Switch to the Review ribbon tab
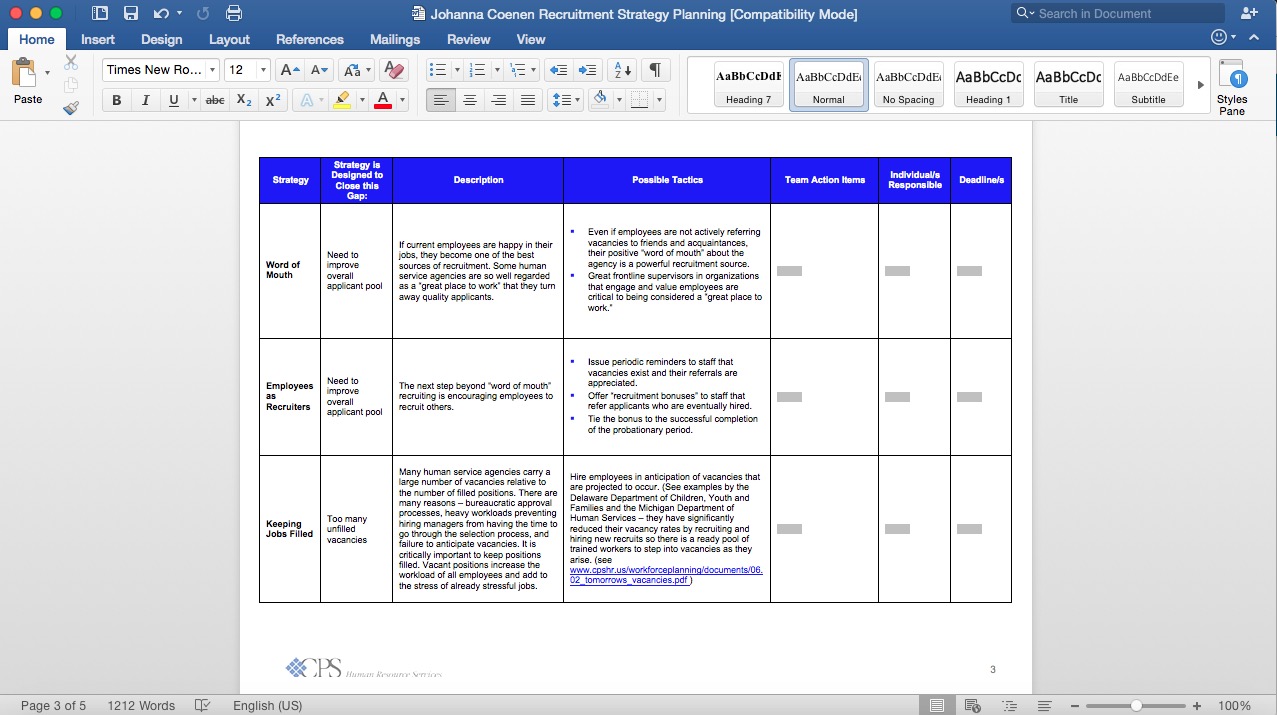 click(x=468, y=39)
